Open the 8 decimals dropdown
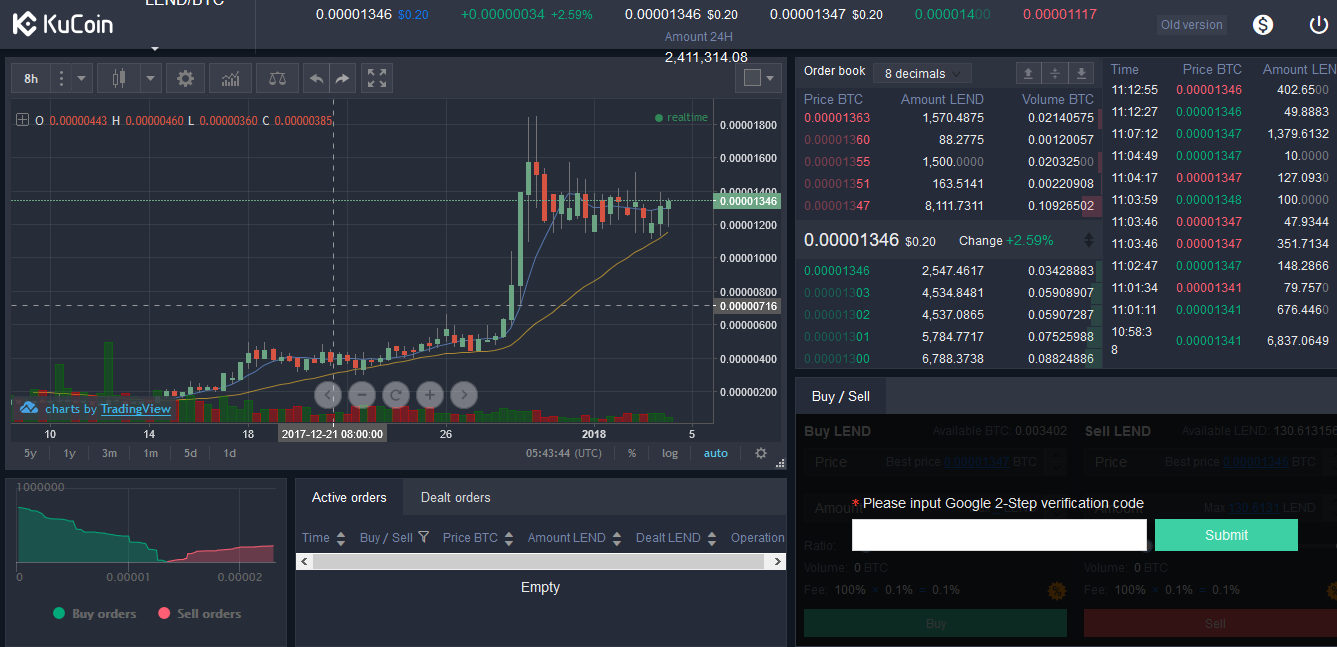The width and height of the screenshot is (1337, 647). (921, 72)
